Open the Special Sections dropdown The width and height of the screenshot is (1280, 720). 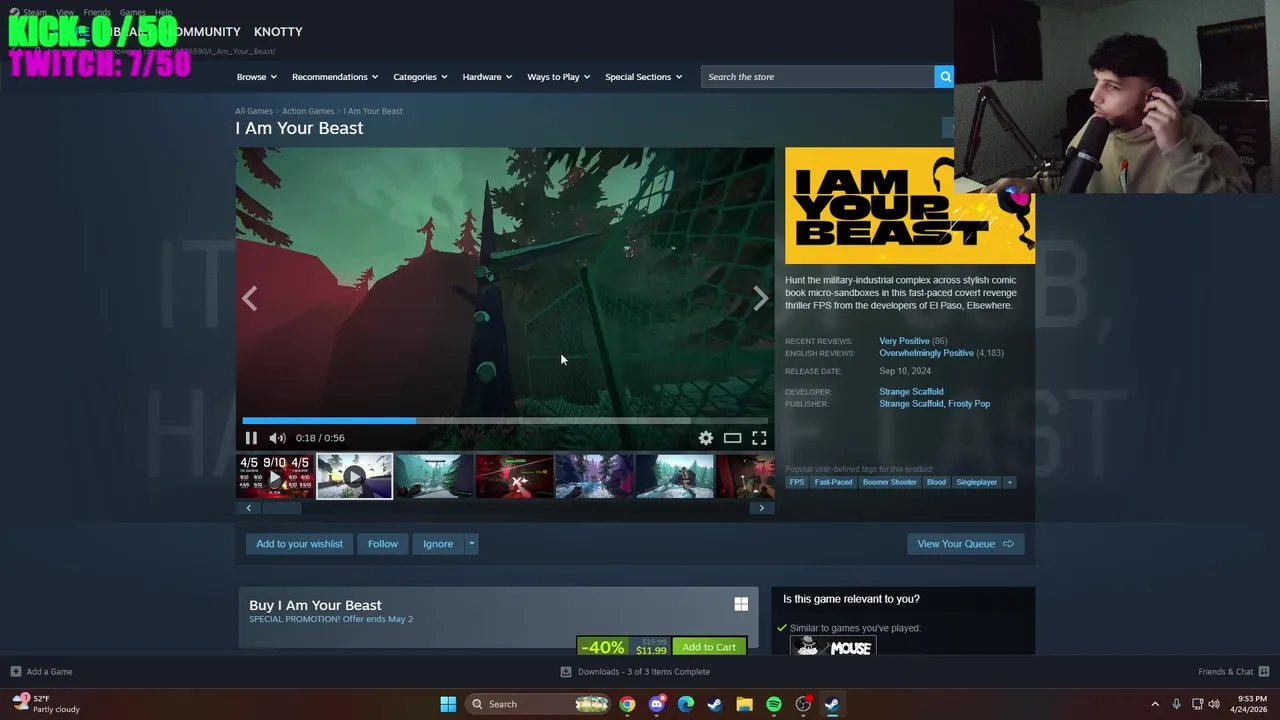pyautogui.click(x=643, y=77)
